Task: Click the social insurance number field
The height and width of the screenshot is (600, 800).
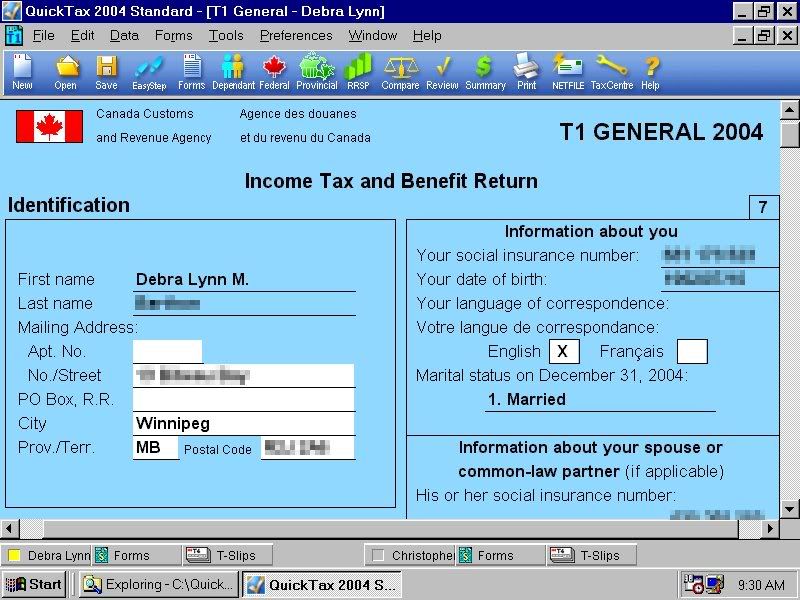Action: pyautogui.click(x=720, y=255)
